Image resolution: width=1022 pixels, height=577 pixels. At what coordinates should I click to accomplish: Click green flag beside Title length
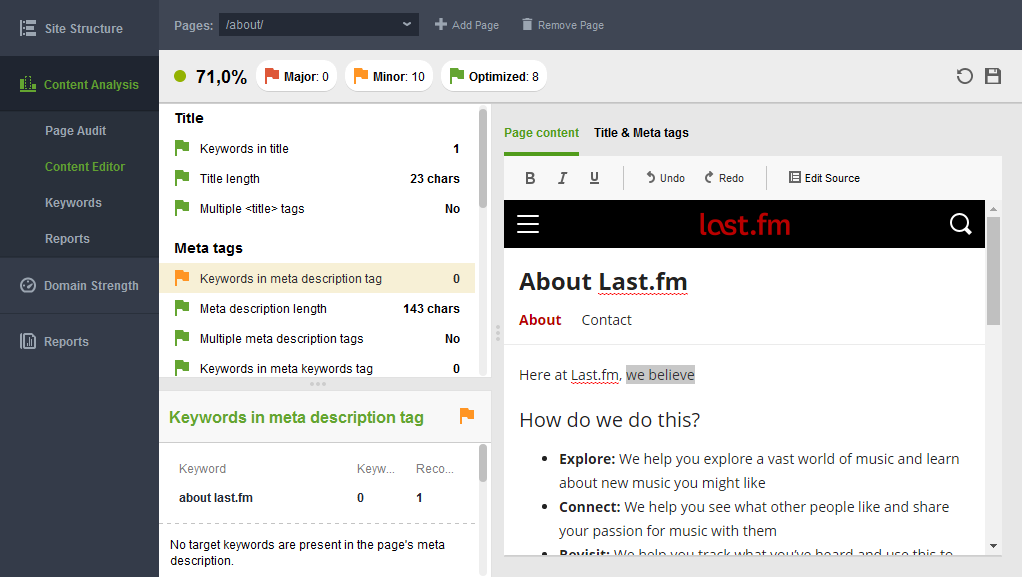tap(182, 178)
